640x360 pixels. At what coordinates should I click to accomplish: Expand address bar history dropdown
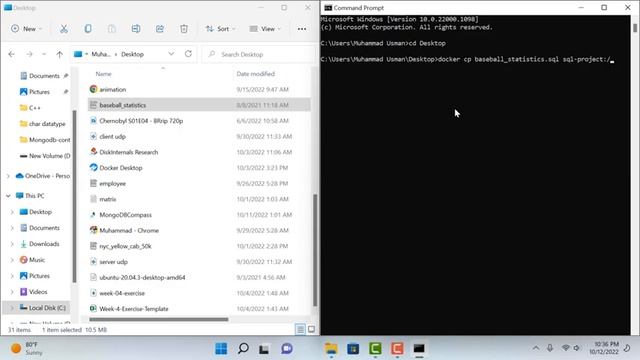171,54
